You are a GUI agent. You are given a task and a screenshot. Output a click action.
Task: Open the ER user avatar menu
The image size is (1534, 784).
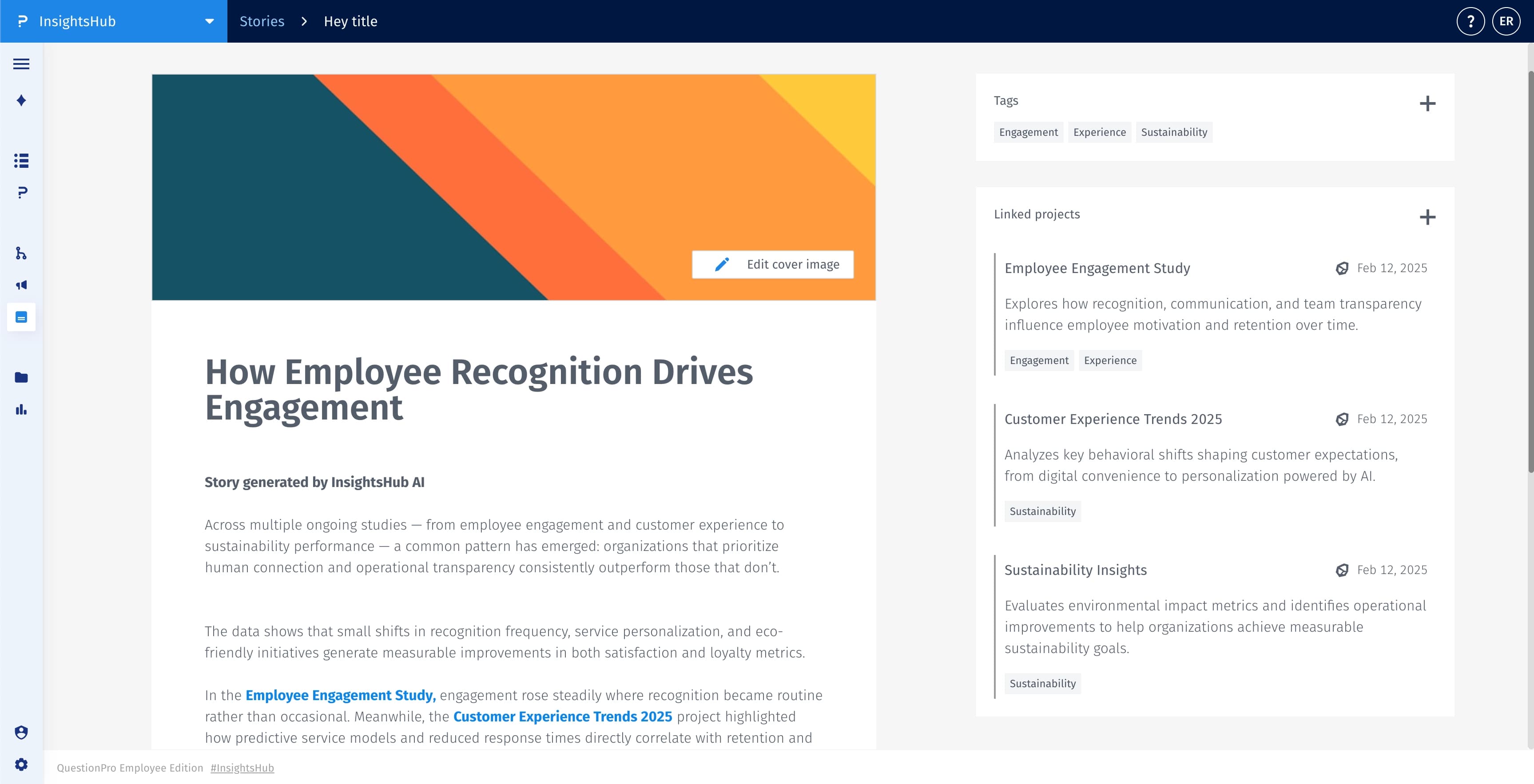coord(1506,21)
